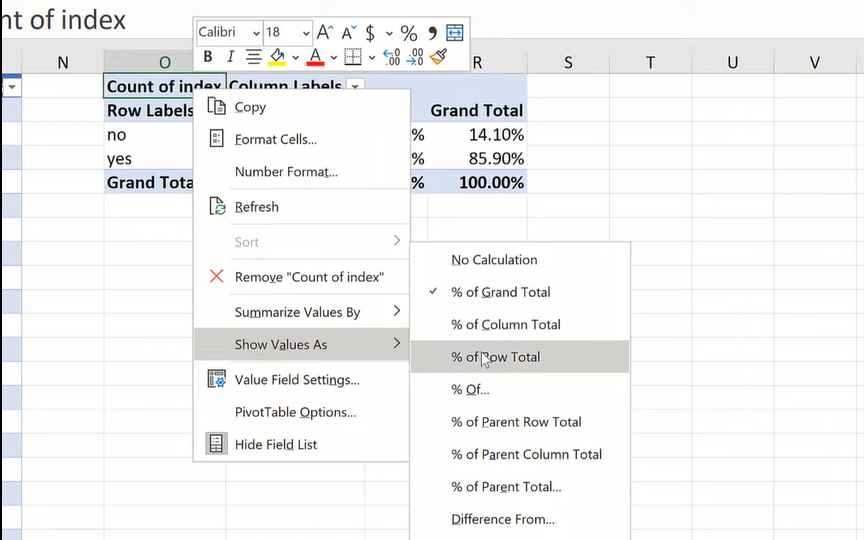
Task: Open Calibri font name dropdown
Action: coord(256,34)
